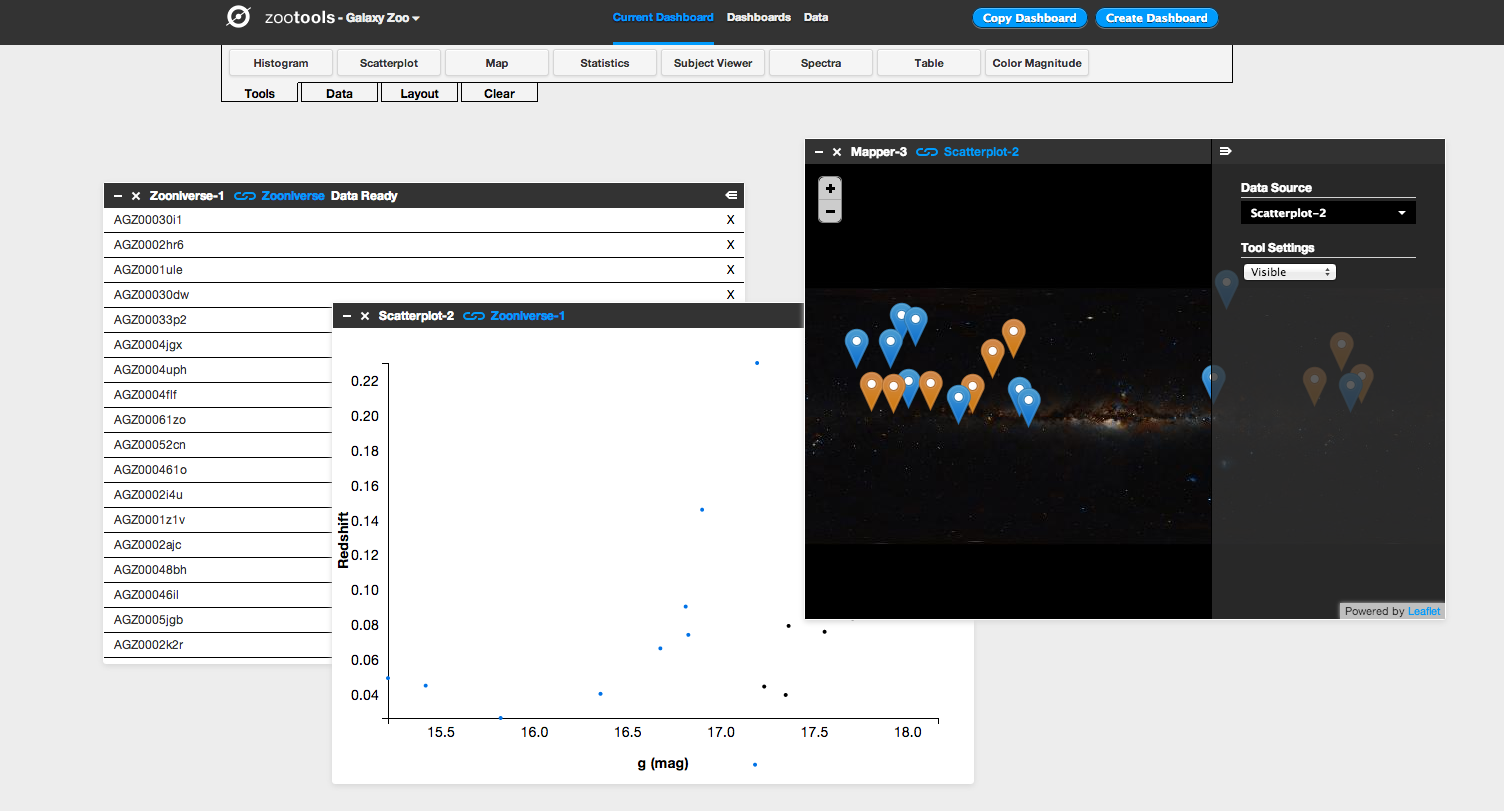Image resolution: width=1504 pixels, height=811 pixels.
Task: Select row AGZ0002ajc
Action: click(x=218, y=545)
